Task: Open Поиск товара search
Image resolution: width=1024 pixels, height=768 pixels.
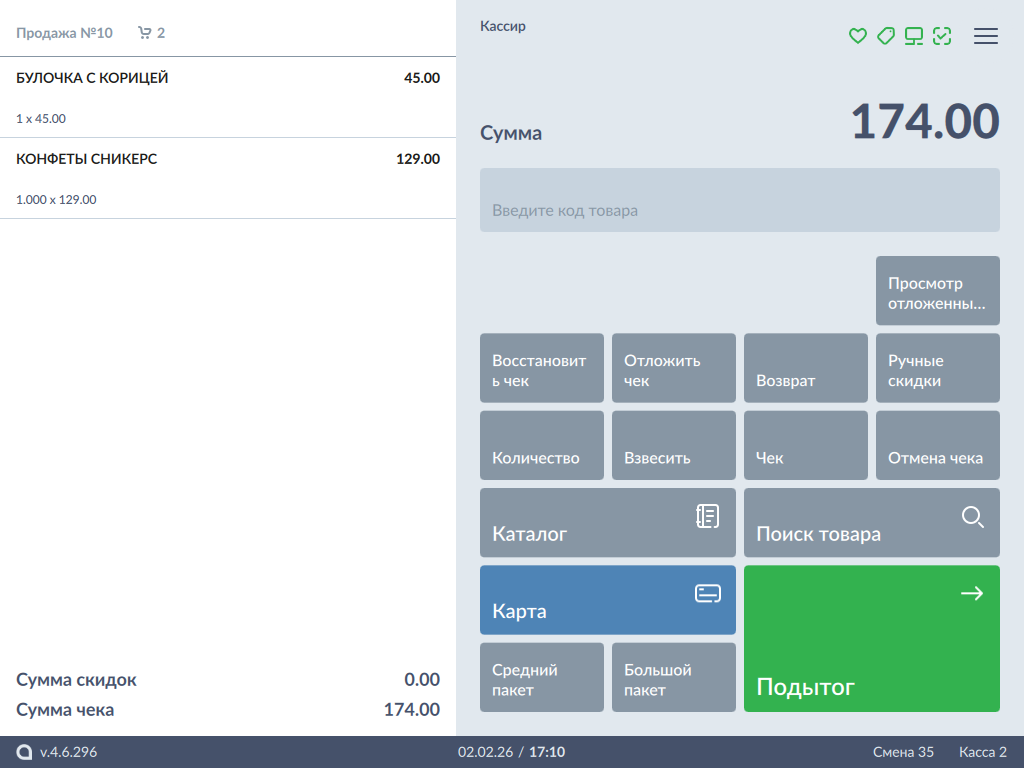Action: click(871, 522)
